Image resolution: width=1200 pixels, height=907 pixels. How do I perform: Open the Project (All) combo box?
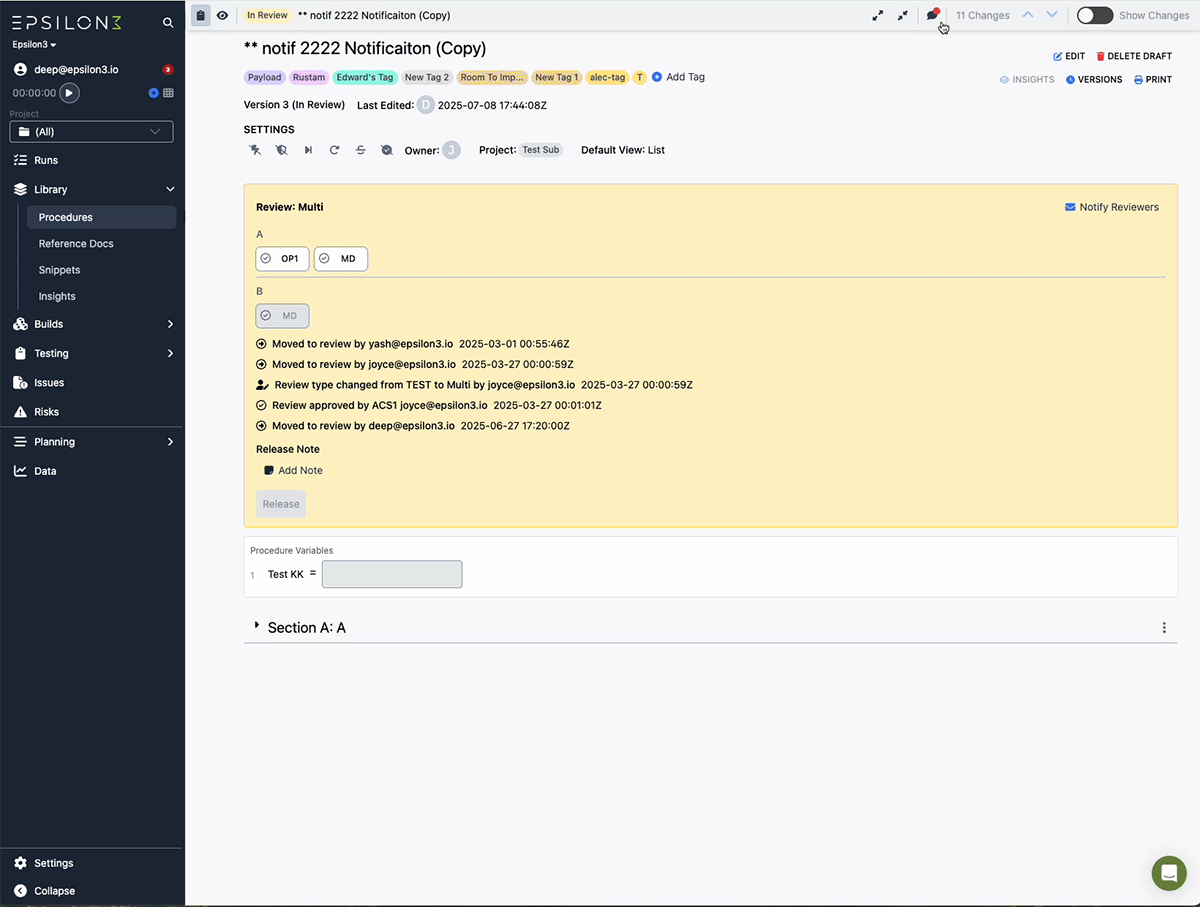[x=91, y=131]
